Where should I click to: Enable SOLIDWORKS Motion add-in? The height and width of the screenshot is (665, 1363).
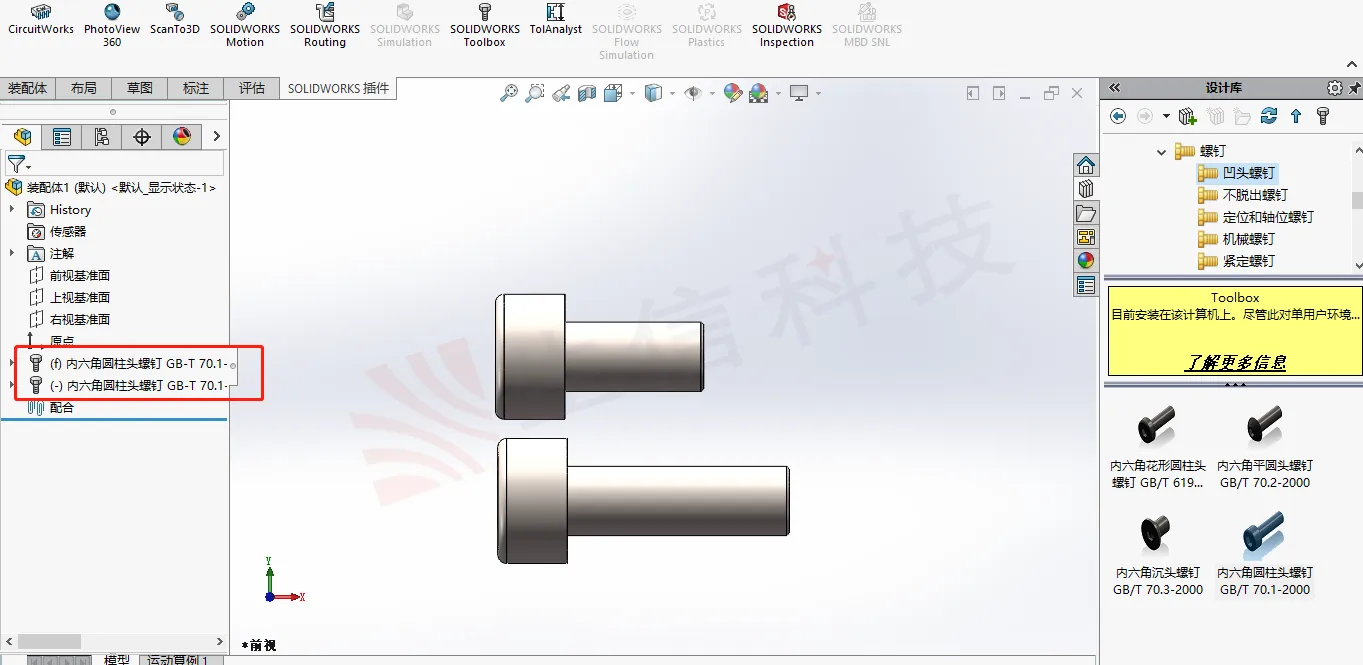point(245,12)
